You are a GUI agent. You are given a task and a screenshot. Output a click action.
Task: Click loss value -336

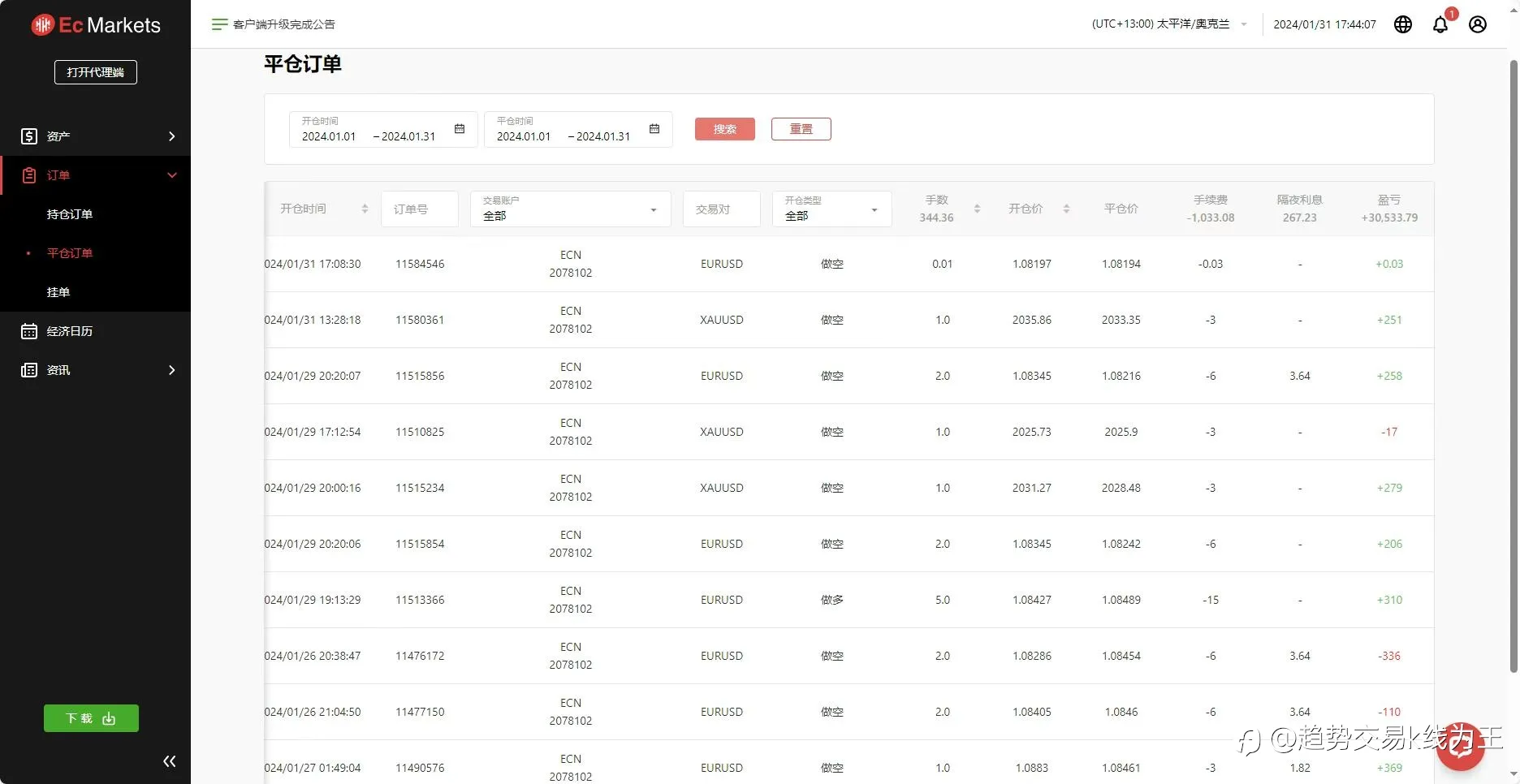pyautogui.click(x=1389, y=656)
